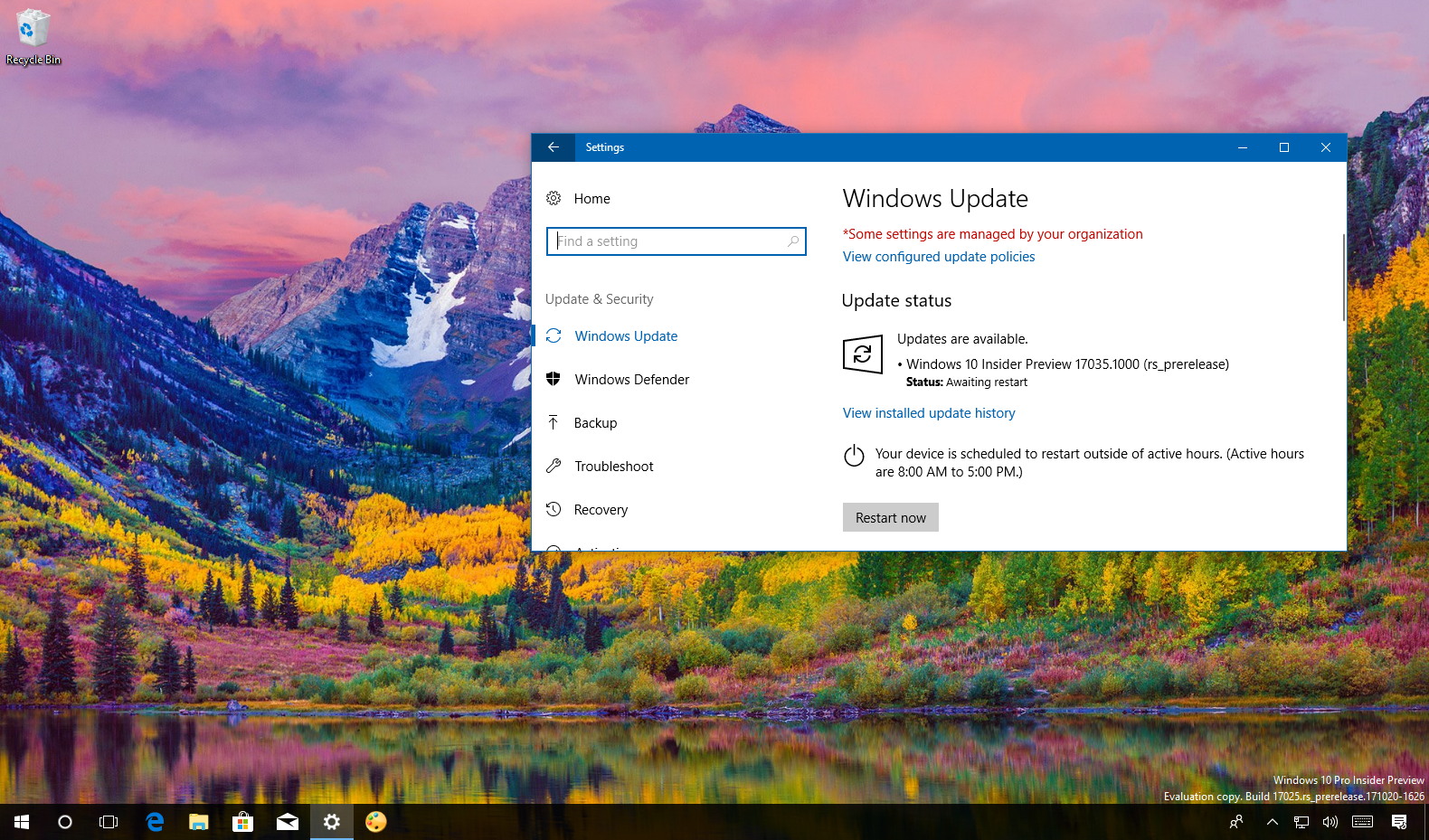
Task: Launch File Explorer from the taskbar
Action: coord(199,822)
